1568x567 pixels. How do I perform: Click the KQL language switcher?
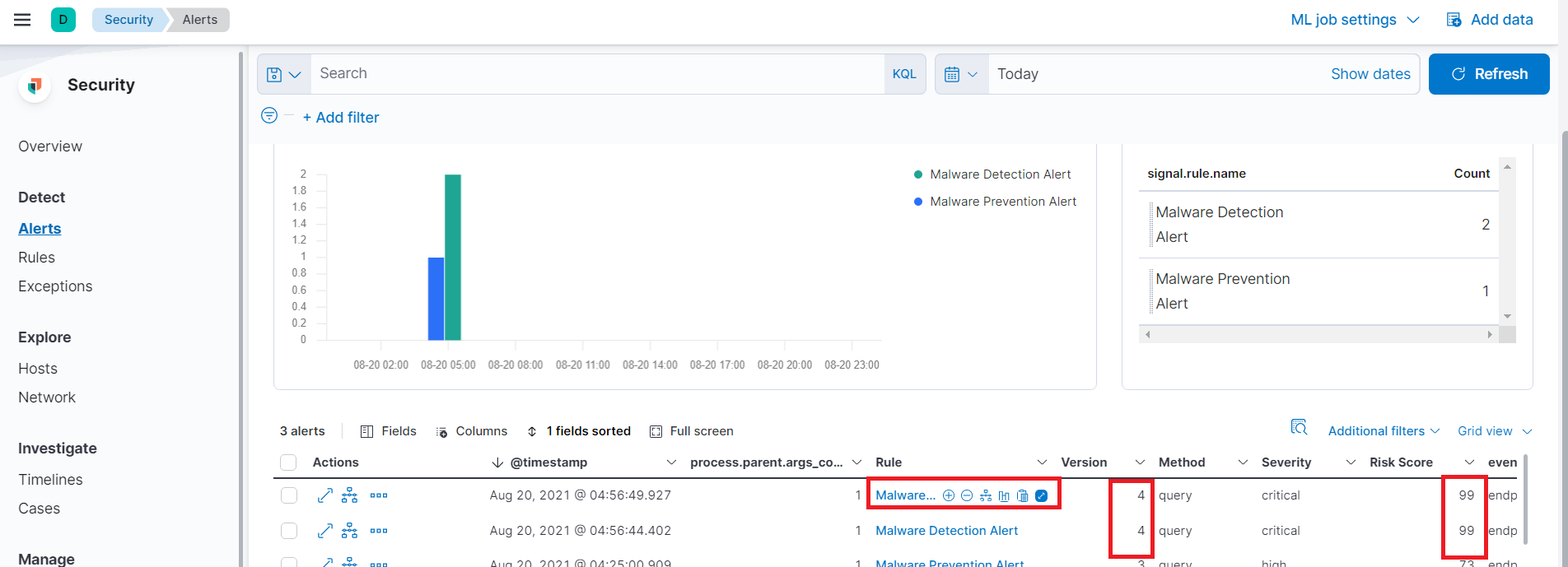click(904, 74)
